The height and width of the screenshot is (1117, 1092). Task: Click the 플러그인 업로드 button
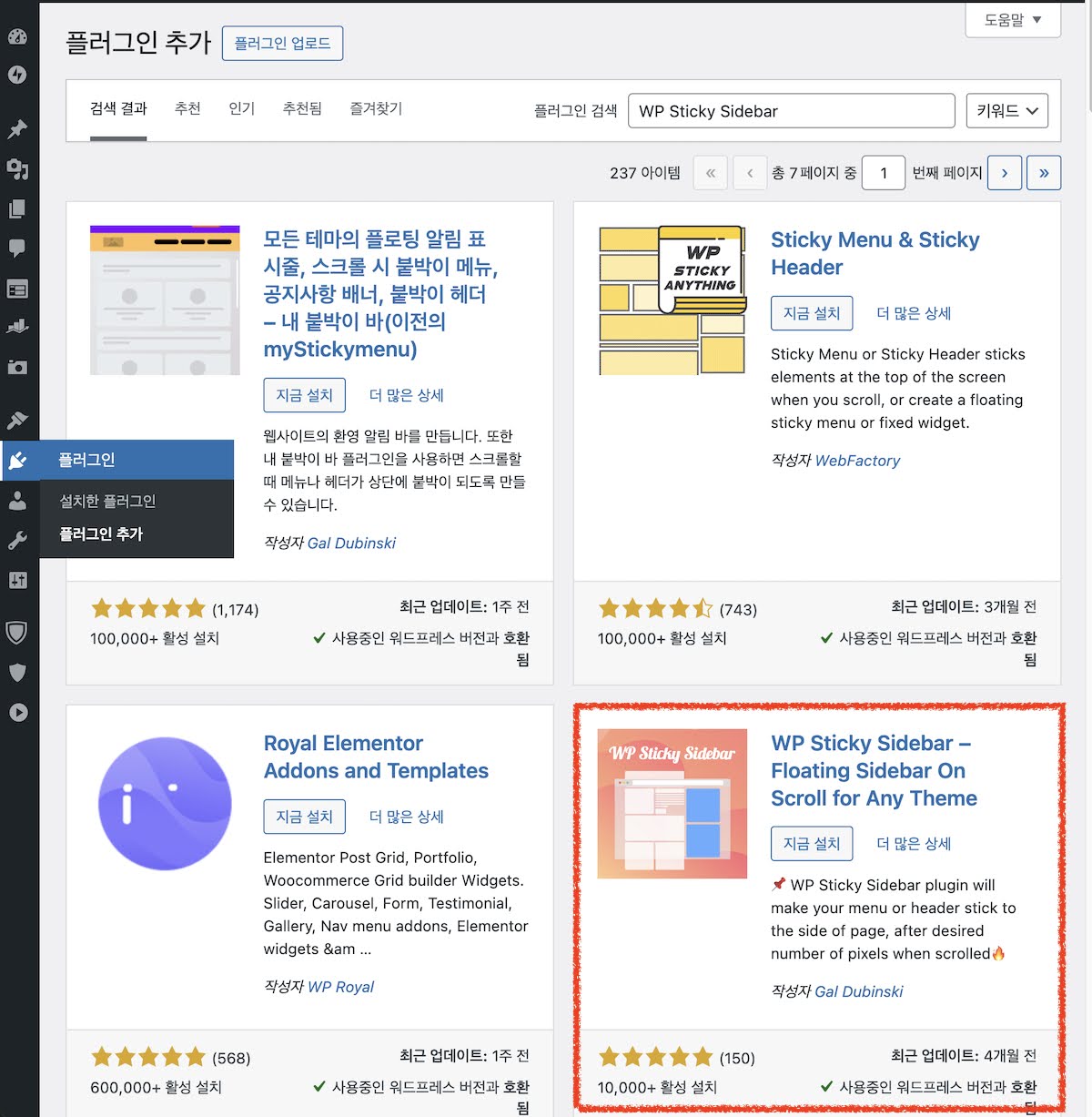(282, 43)
